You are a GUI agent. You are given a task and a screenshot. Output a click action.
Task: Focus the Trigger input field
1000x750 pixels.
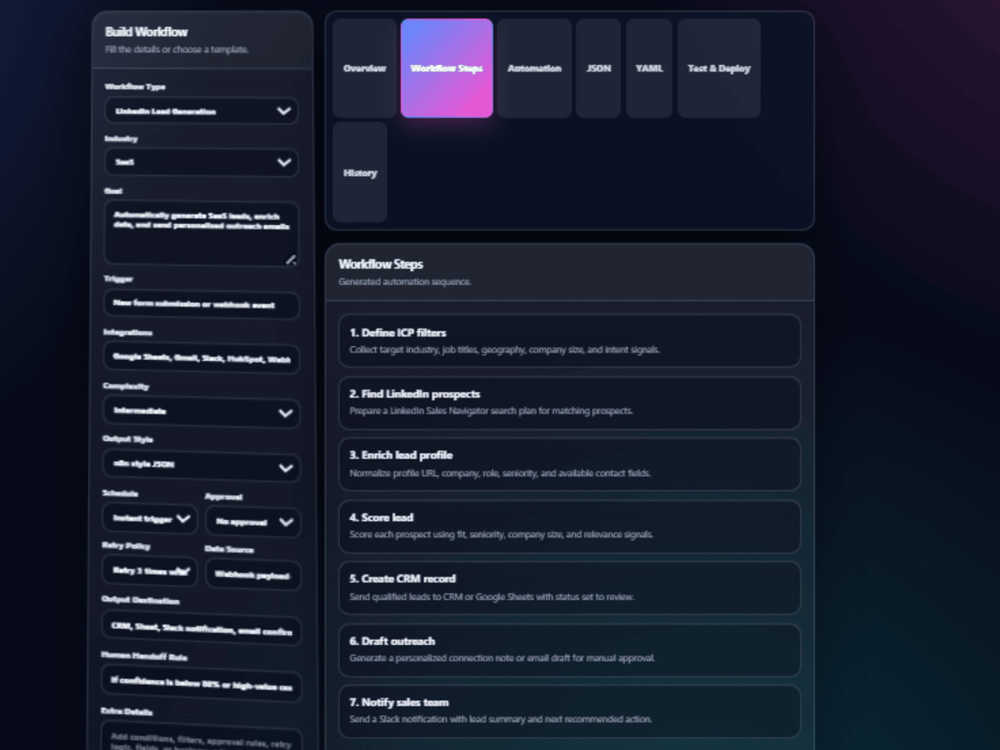(x=201, y=305)
